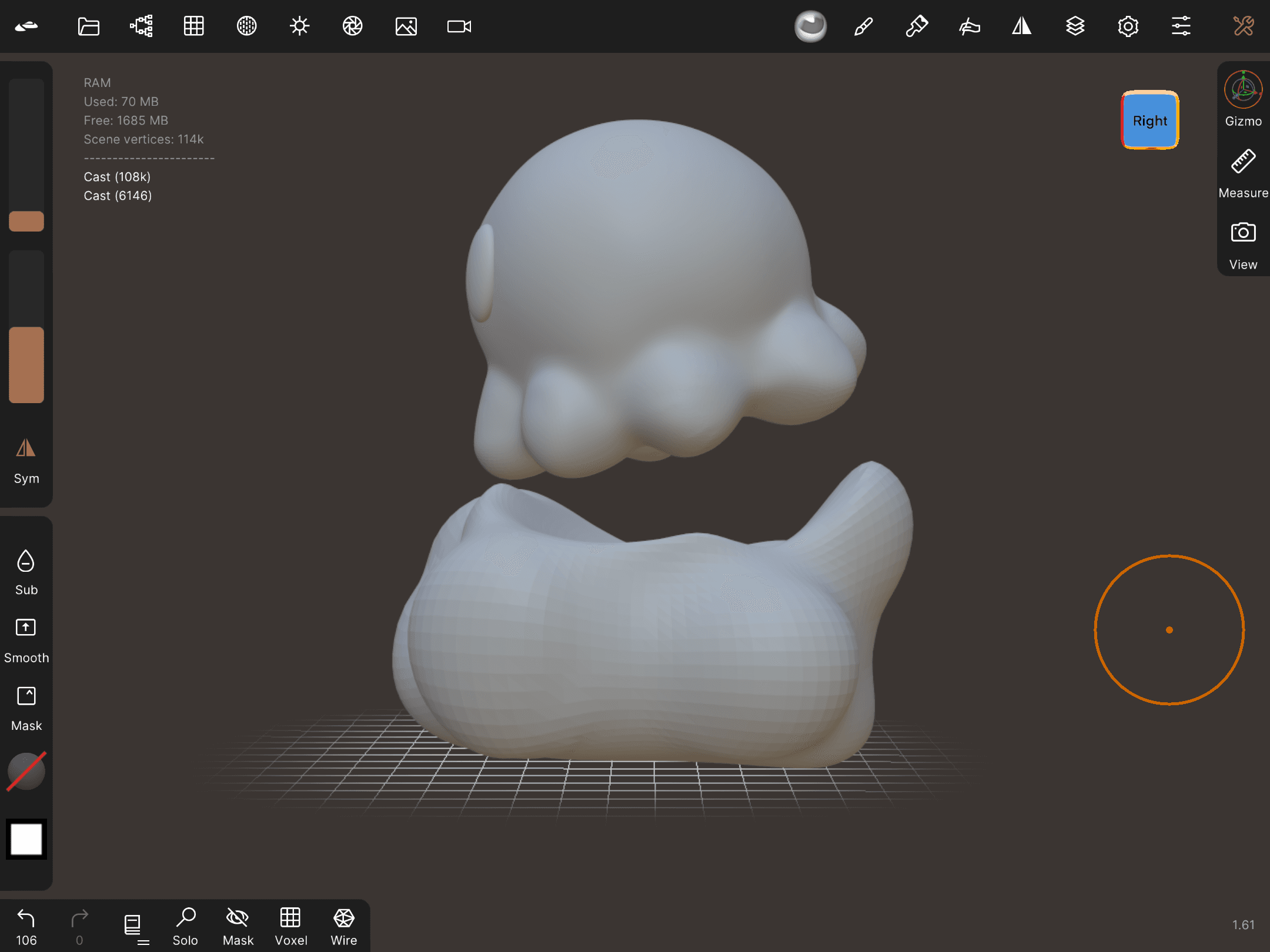
Task: Click the white color swatch
Action: [x=26, y=839]
